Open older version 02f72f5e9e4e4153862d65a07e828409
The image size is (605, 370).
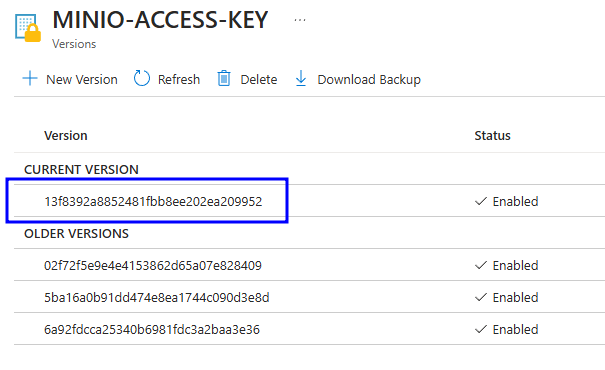click(153, 265)
